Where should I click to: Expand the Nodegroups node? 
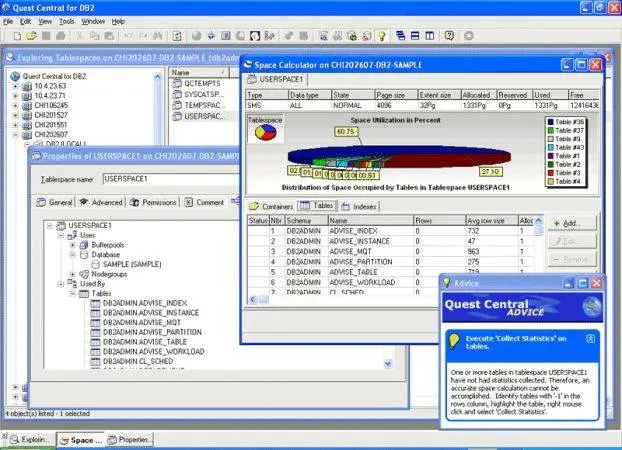click(73, 274)
